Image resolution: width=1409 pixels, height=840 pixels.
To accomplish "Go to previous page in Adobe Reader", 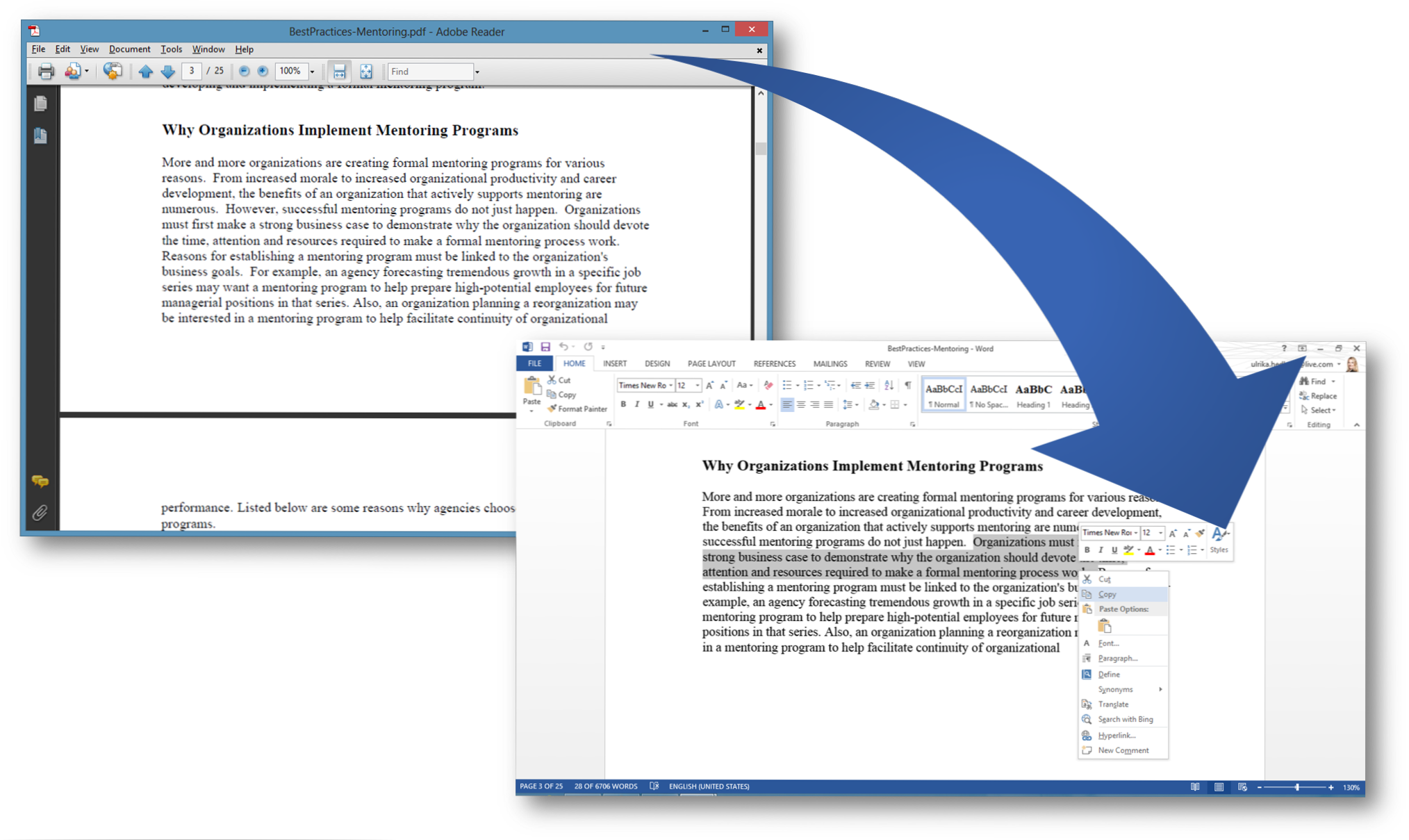I will [x=145, y=71].
